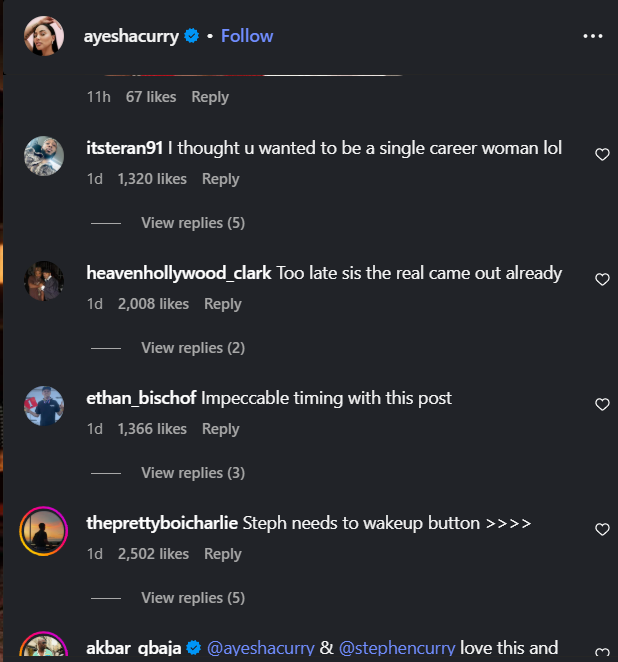The height and width of the screenshot is (662, 618).
Task: Click the verified badge beside akbar_gbaja
Action: [194, 648]
